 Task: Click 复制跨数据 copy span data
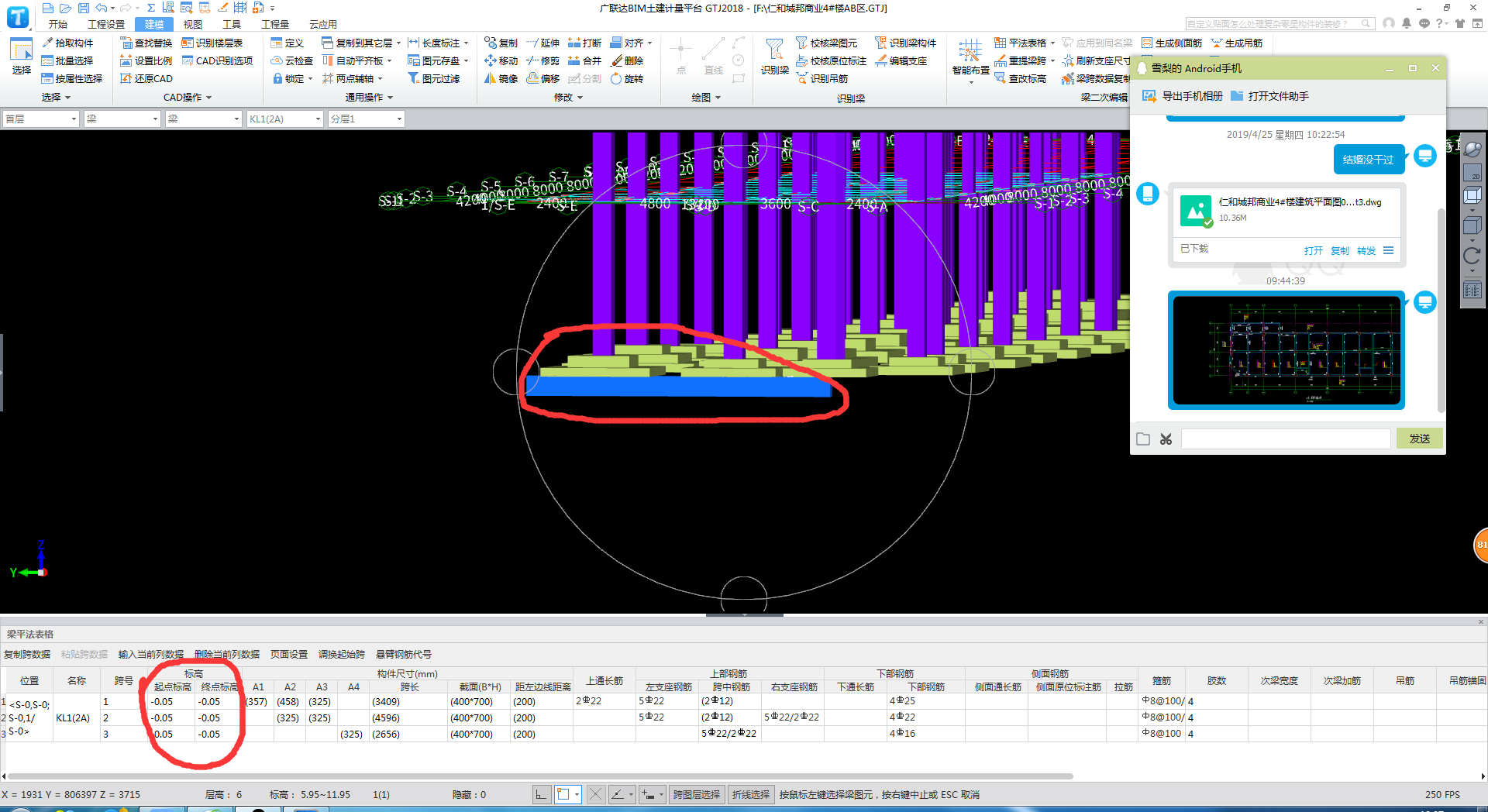click(x=27, y=655)
